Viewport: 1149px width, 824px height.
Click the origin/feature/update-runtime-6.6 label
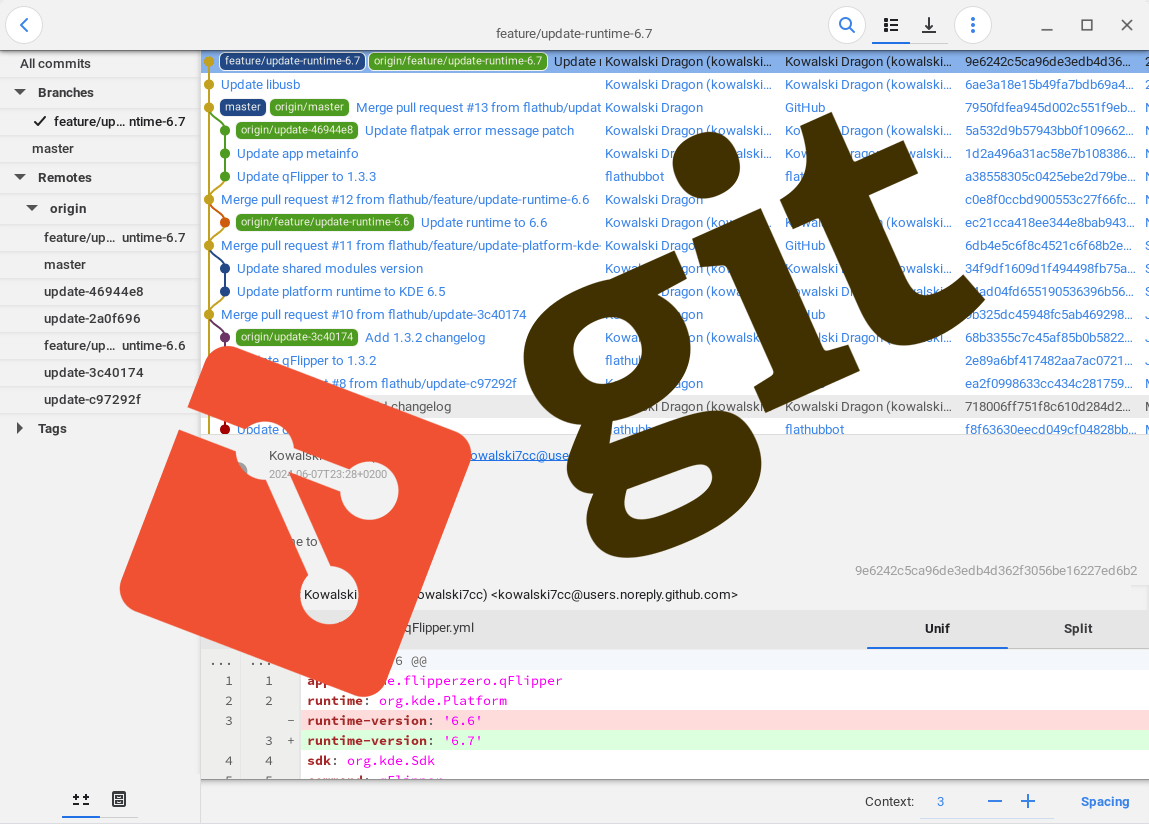(325, 222)
